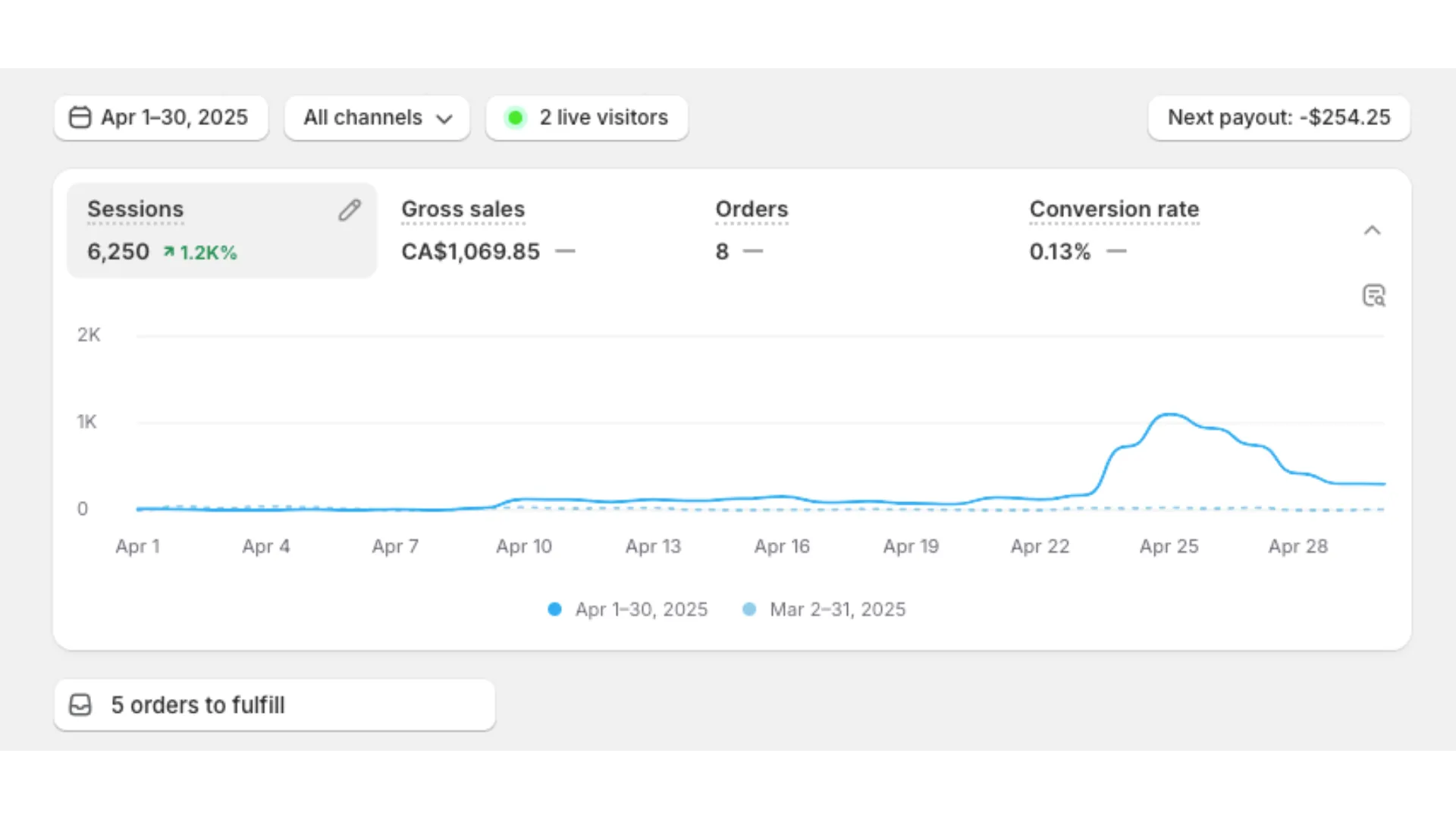Toggle the Mar 2–31, 2025 comparison legend
The width and height of the screenshot is (1456, 819).
[x=824, y=609]
